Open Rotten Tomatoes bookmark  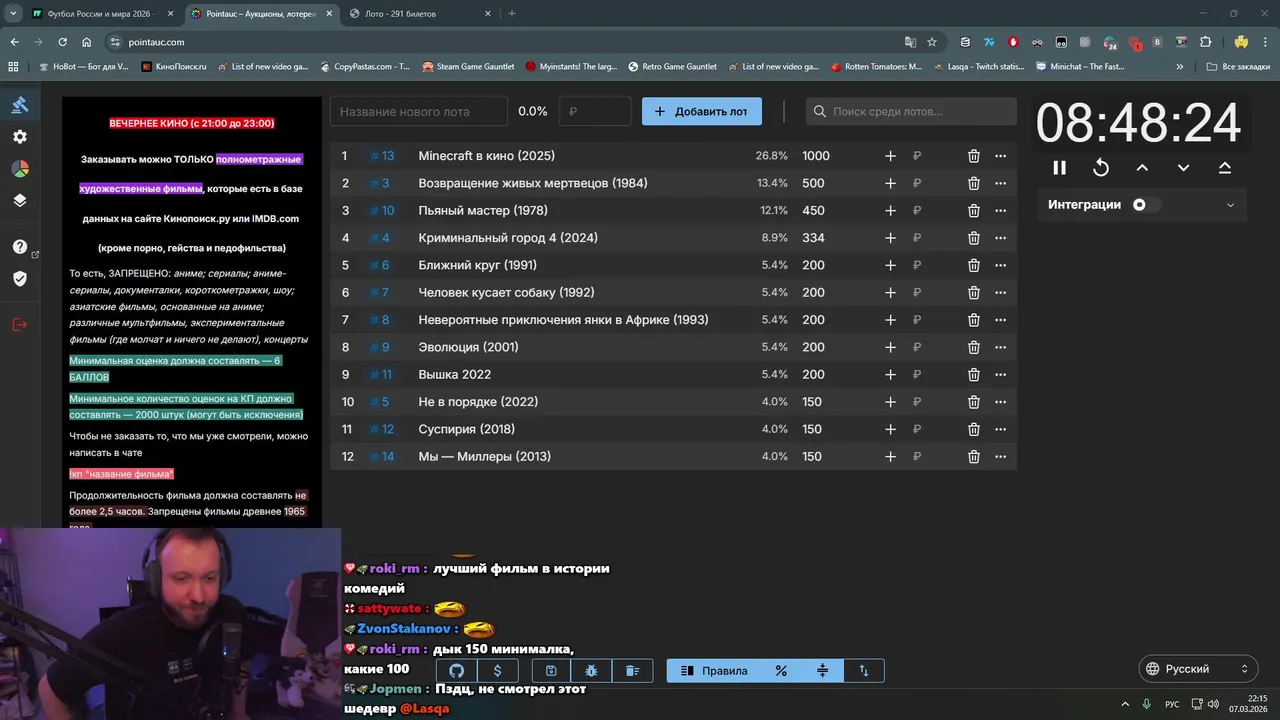coord(876,67)
